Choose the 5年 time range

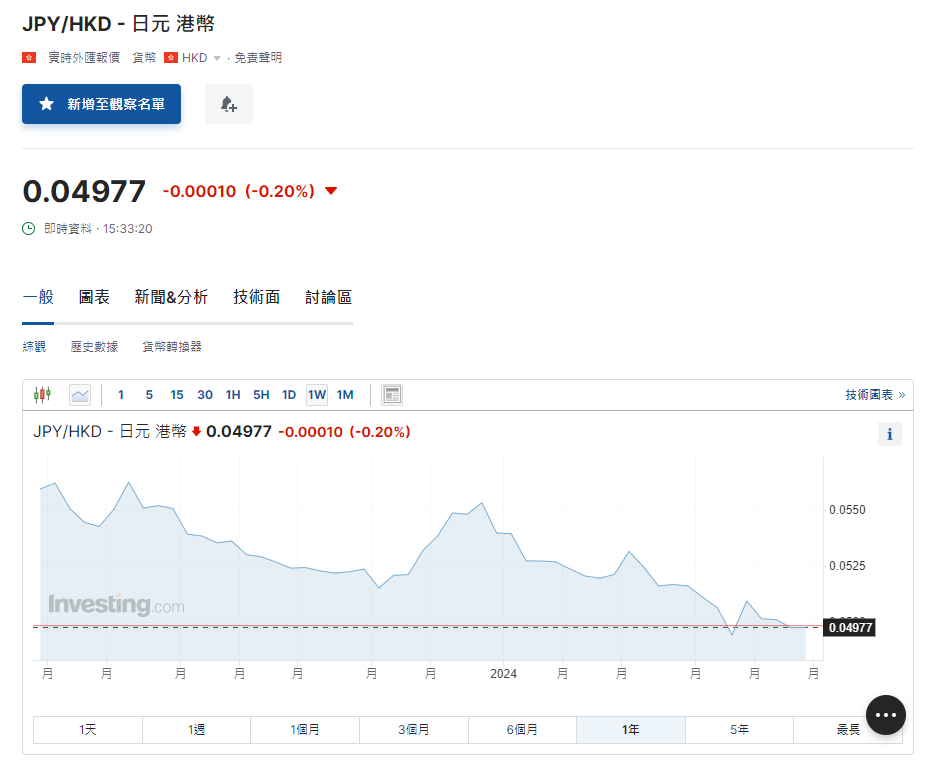pos(739,730)
